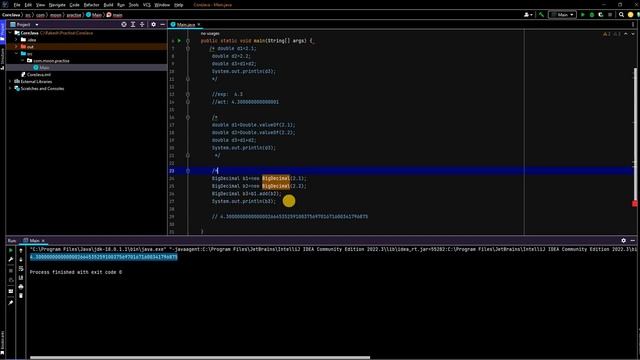This screenshot has height=360, width=640.
Task: Click Collapse All in Project panel
Action: tap(142, 24)
